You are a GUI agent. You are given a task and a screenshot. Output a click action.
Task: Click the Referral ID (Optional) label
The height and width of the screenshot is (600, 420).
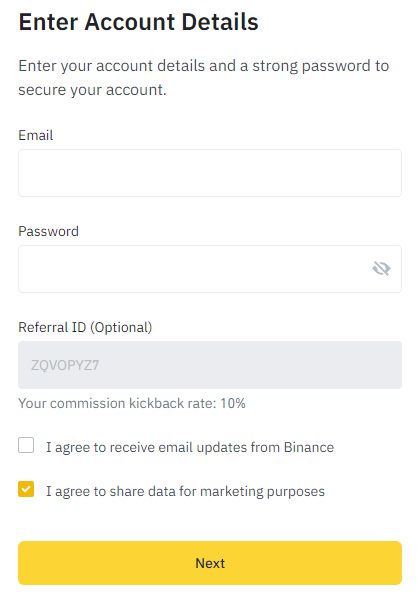pyautogui.click(x=85, y=328)
